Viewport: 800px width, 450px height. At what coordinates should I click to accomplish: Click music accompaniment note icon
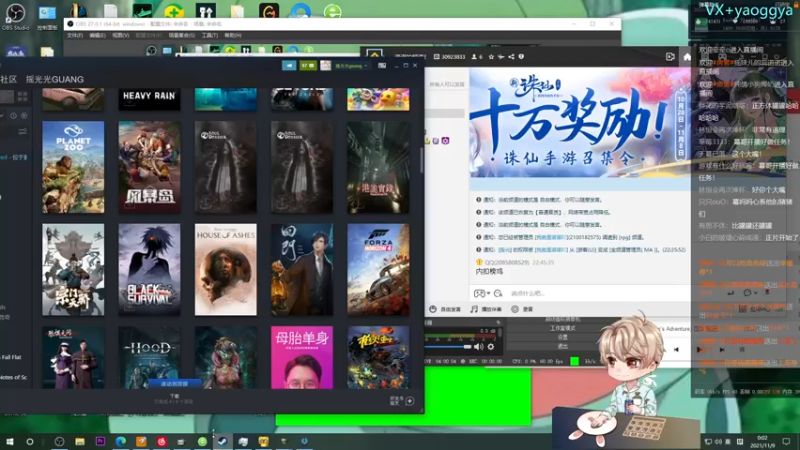(x=474, y=309)
